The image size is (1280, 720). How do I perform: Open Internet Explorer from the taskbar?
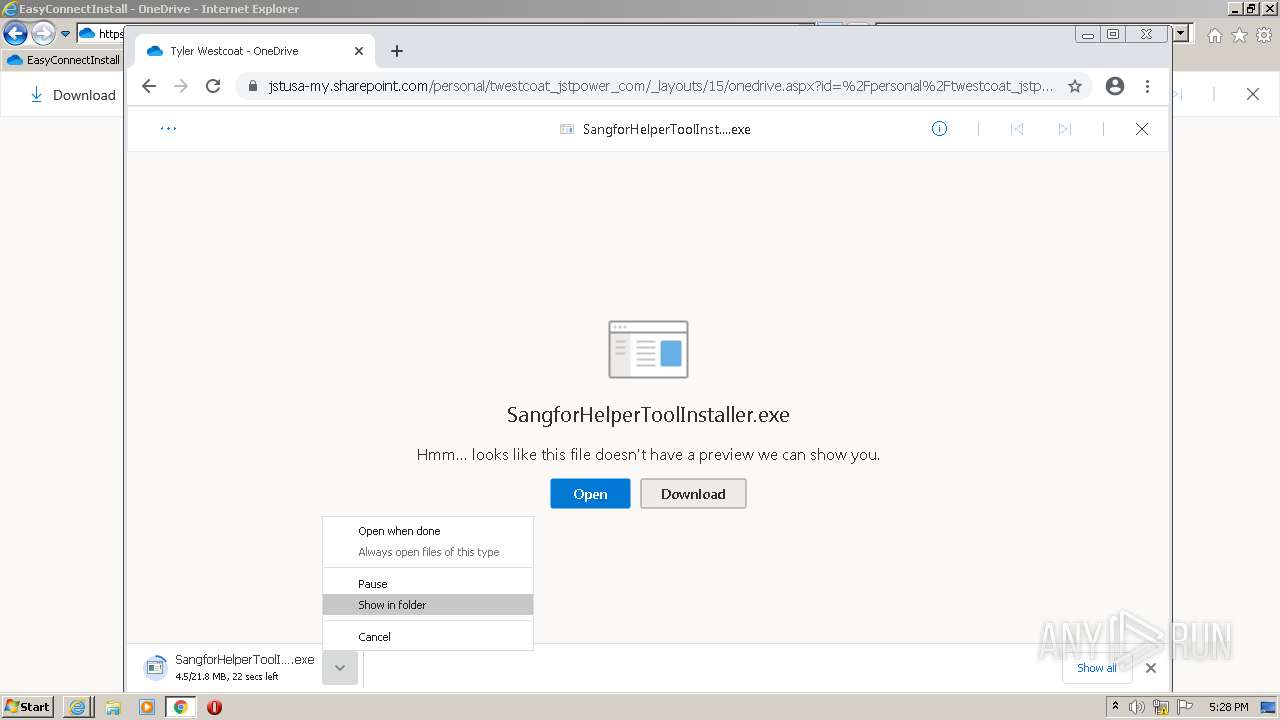[77, 707]
